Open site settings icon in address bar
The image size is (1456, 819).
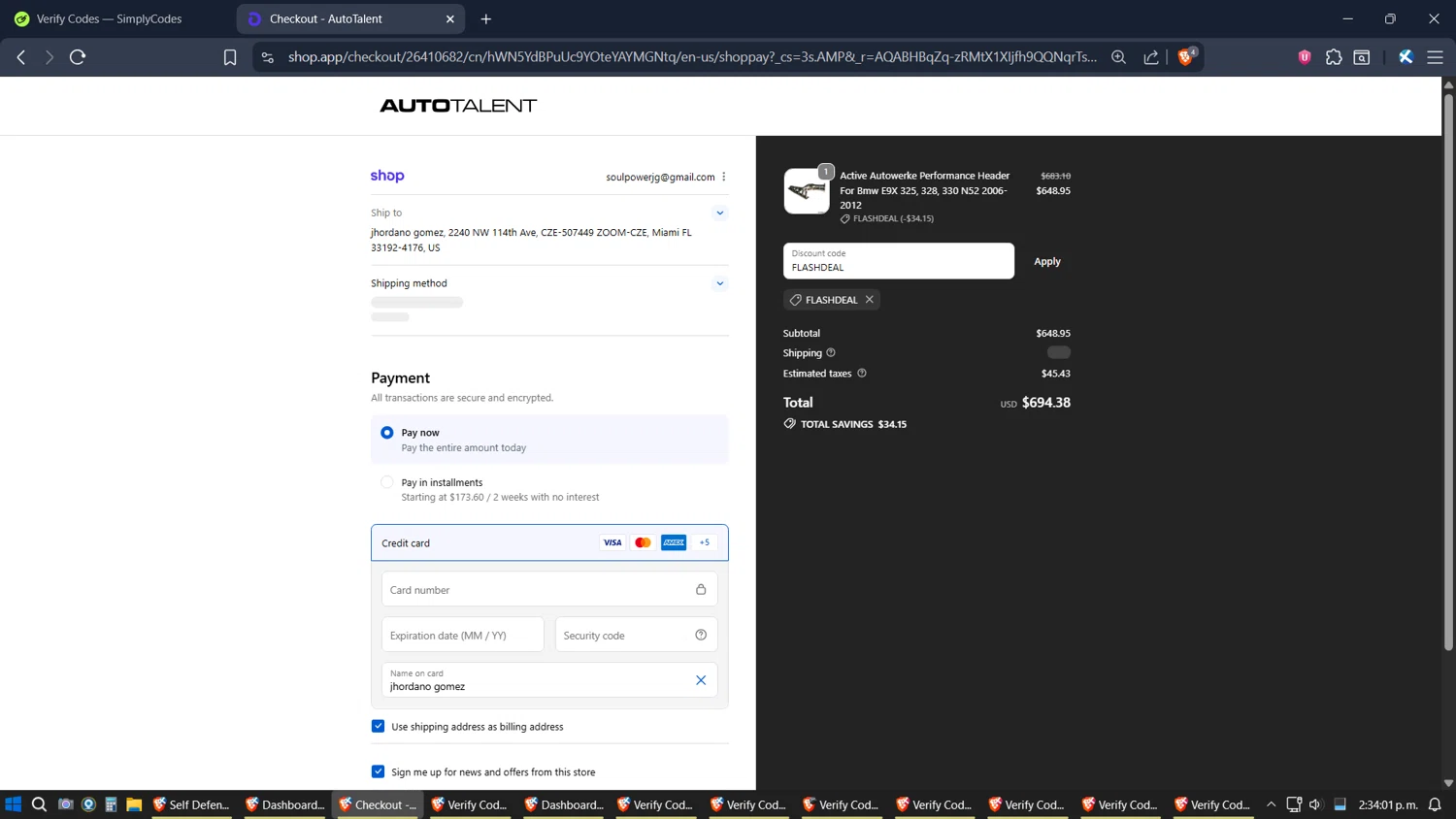point(268,57)
